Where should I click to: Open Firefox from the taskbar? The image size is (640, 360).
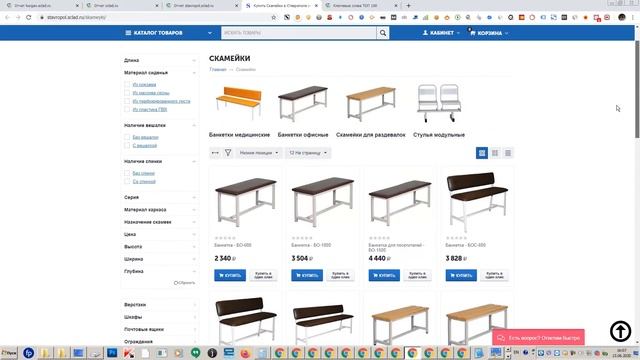click(x=245, y=353)
